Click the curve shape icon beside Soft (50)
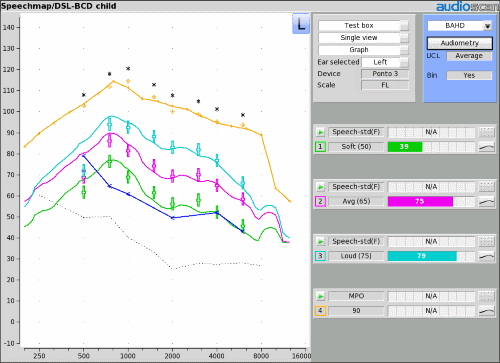The height and width of the screenshot is (363, 500). pyautogui.click(x=486, y=147)
